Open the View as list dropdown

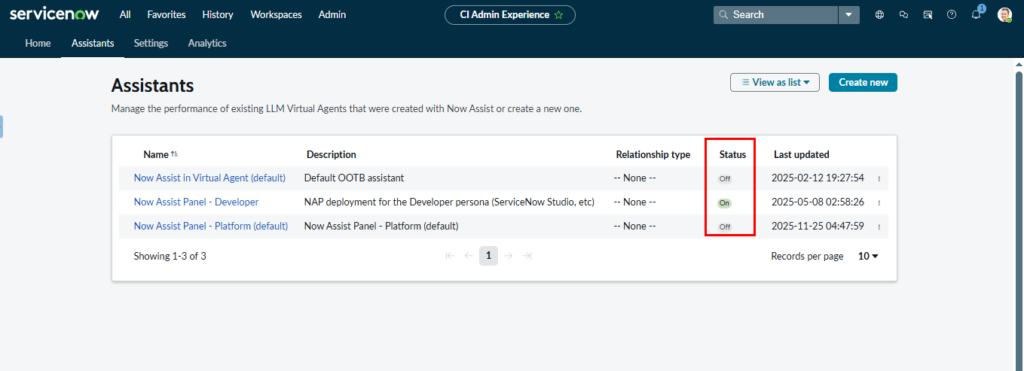point(775,82)
